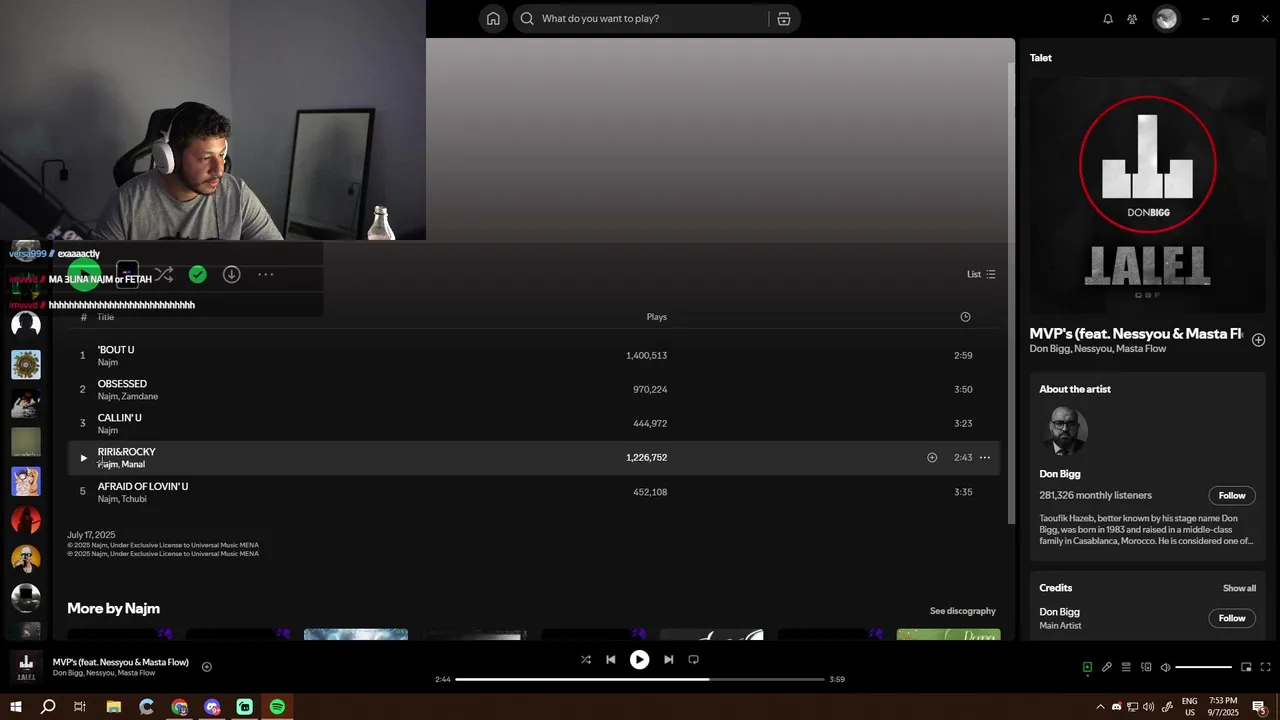Open now-playing album thumbnail at bottom left
1280x720 pixels.
click(26, 666)
